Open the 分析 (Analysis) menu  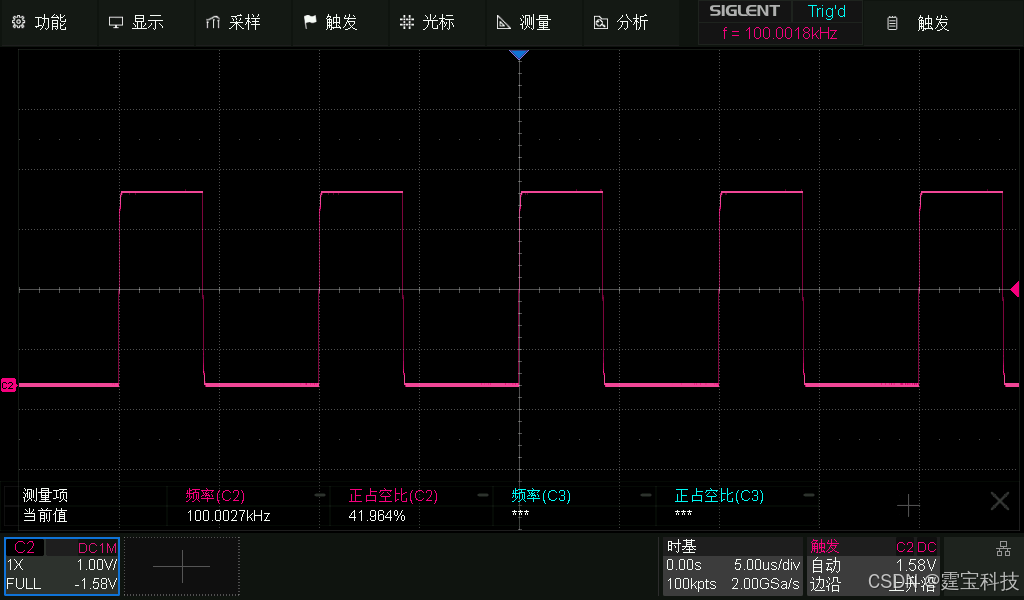pos(630,22)
